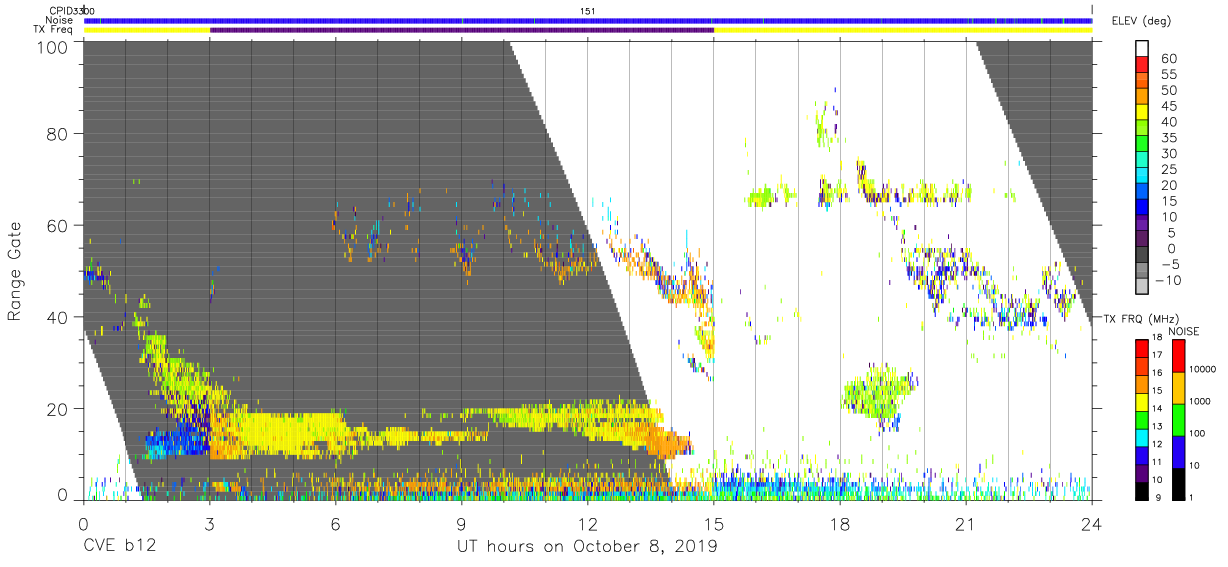Click the '40' tick on the Range Gate axis
The image size is (1228, 567).
point(59,316)
